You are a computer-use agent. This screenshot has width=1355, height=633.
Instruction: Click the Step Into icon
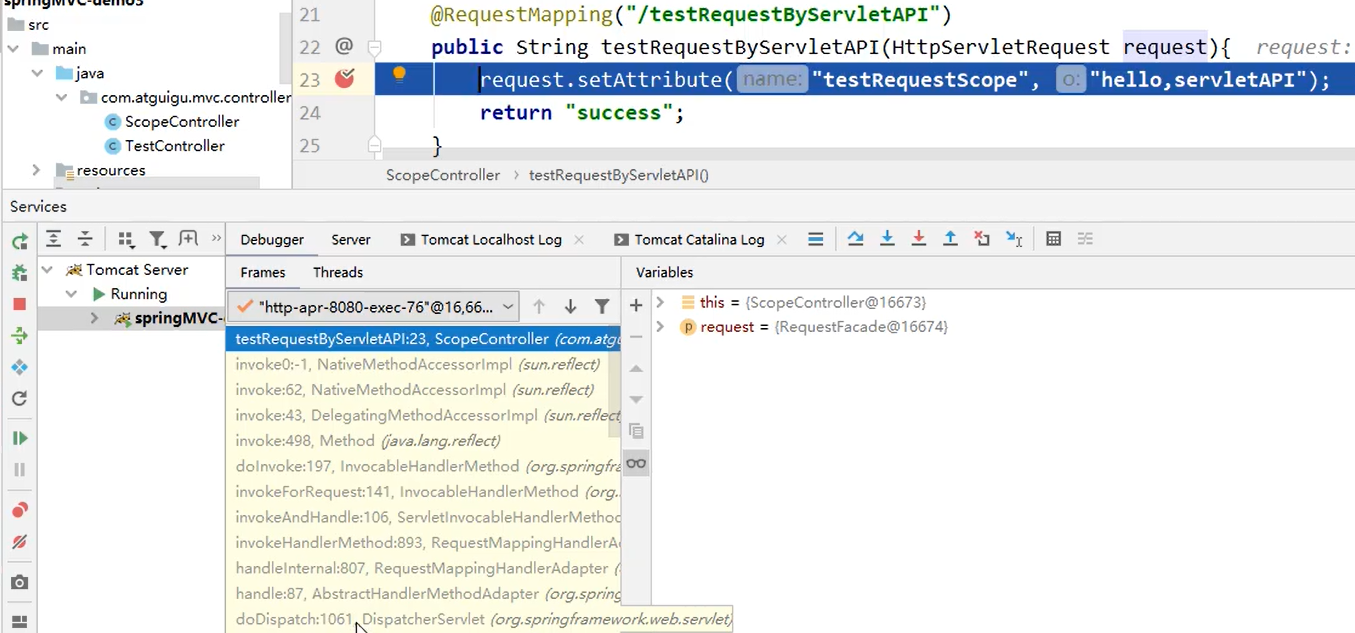[x=887, y=239]
